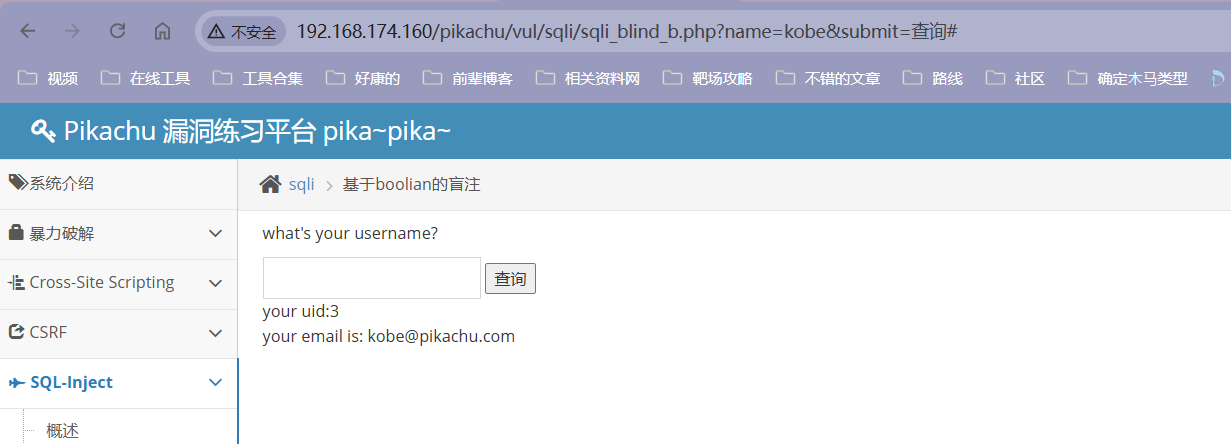
Task: Expand the Cross-Site Scripting menu chevron
Action: (x=215, y=283)
